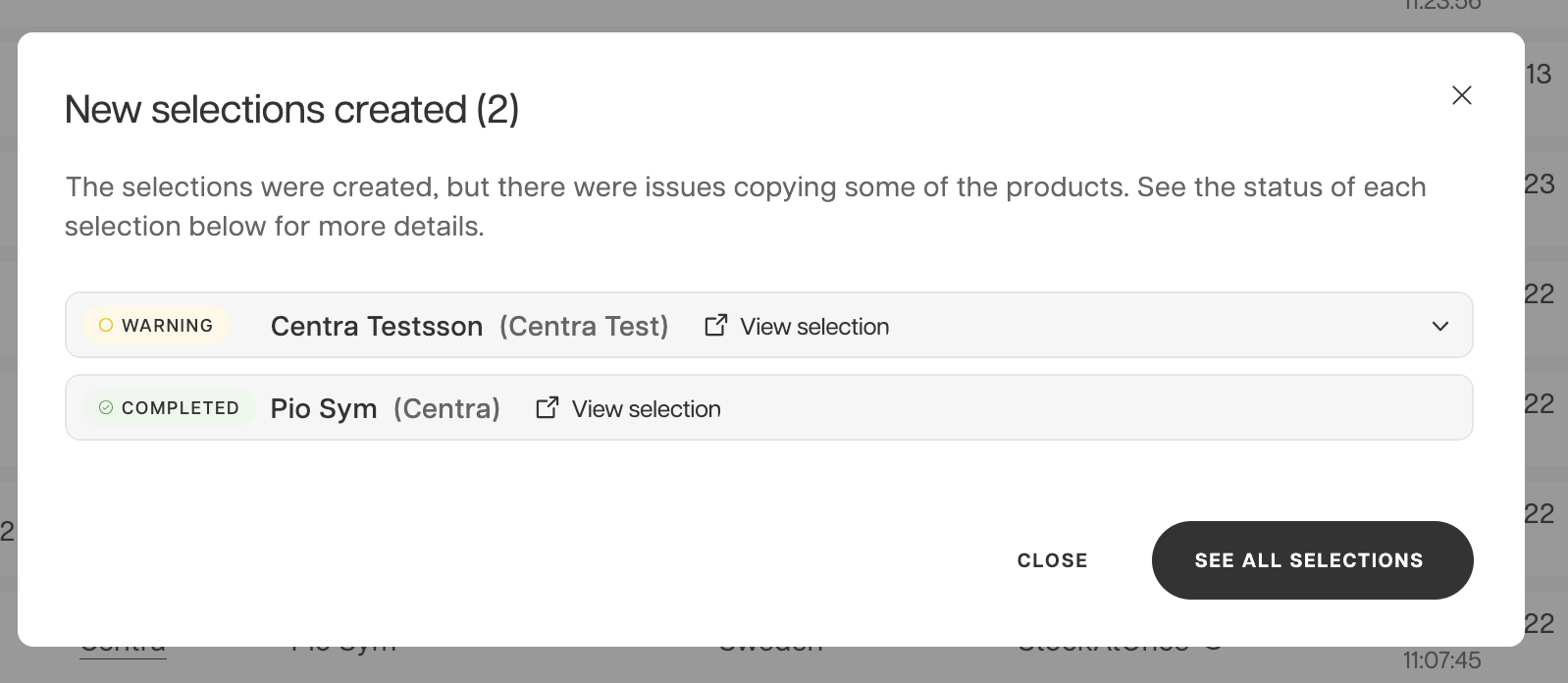Click the green completed checkmark icon

pyautogui.click(x=106, y=407)
